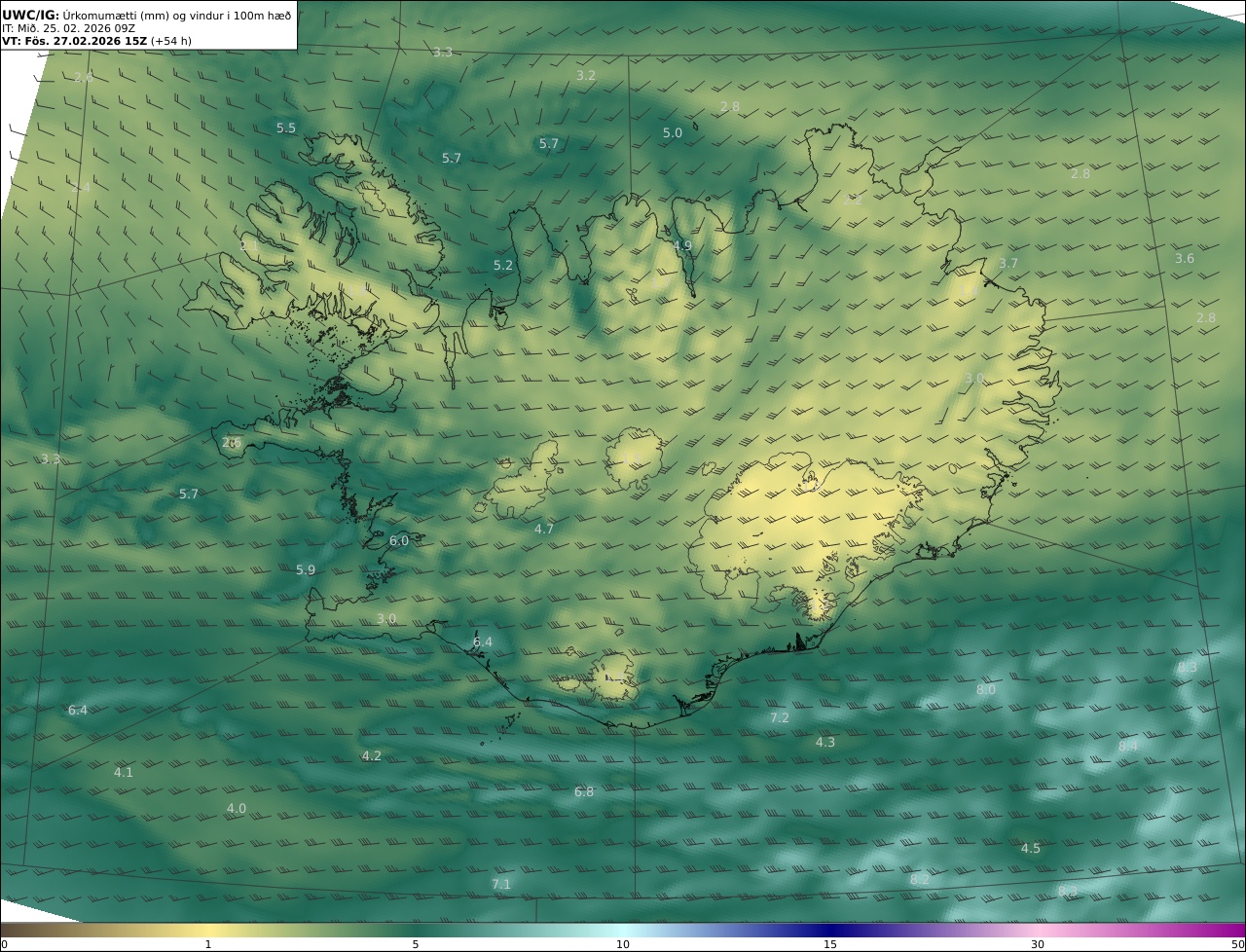The width and height of the screenshot is (1246, 952).
Task: Click the 4.1 precipitation value
Action: [124, 772]
